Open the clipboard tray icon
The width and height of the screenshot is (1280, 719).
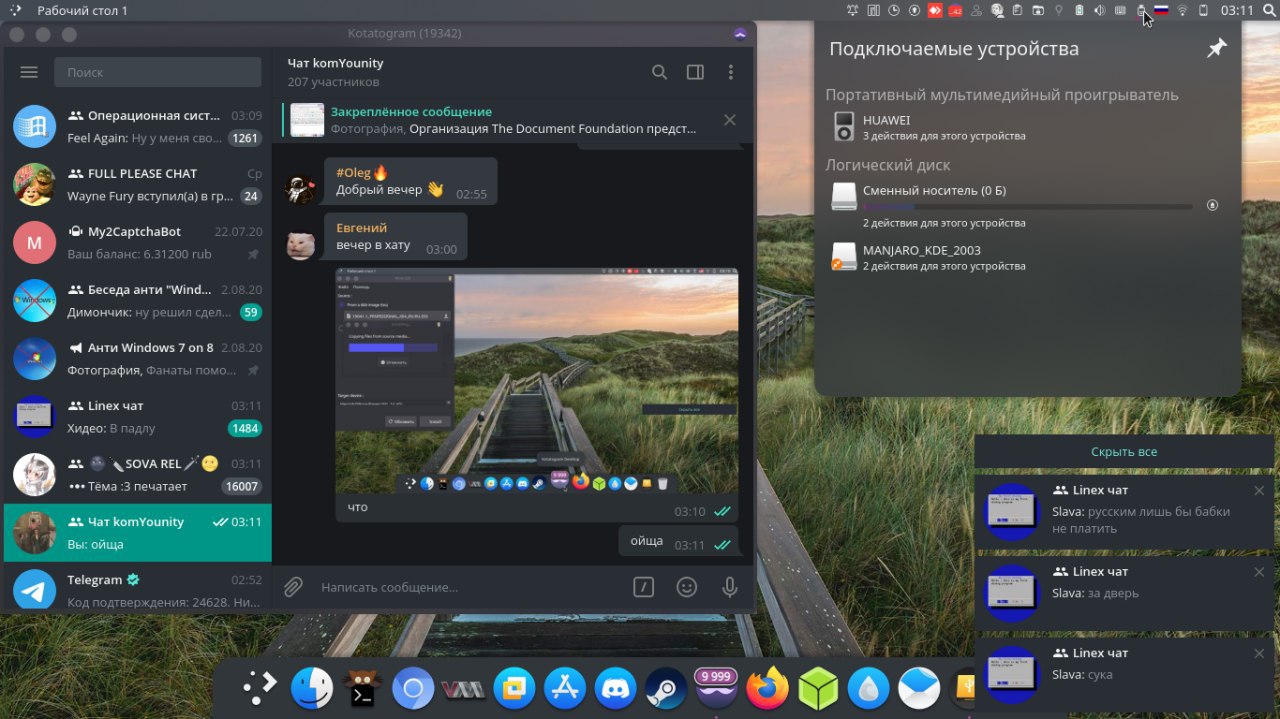1017,10
